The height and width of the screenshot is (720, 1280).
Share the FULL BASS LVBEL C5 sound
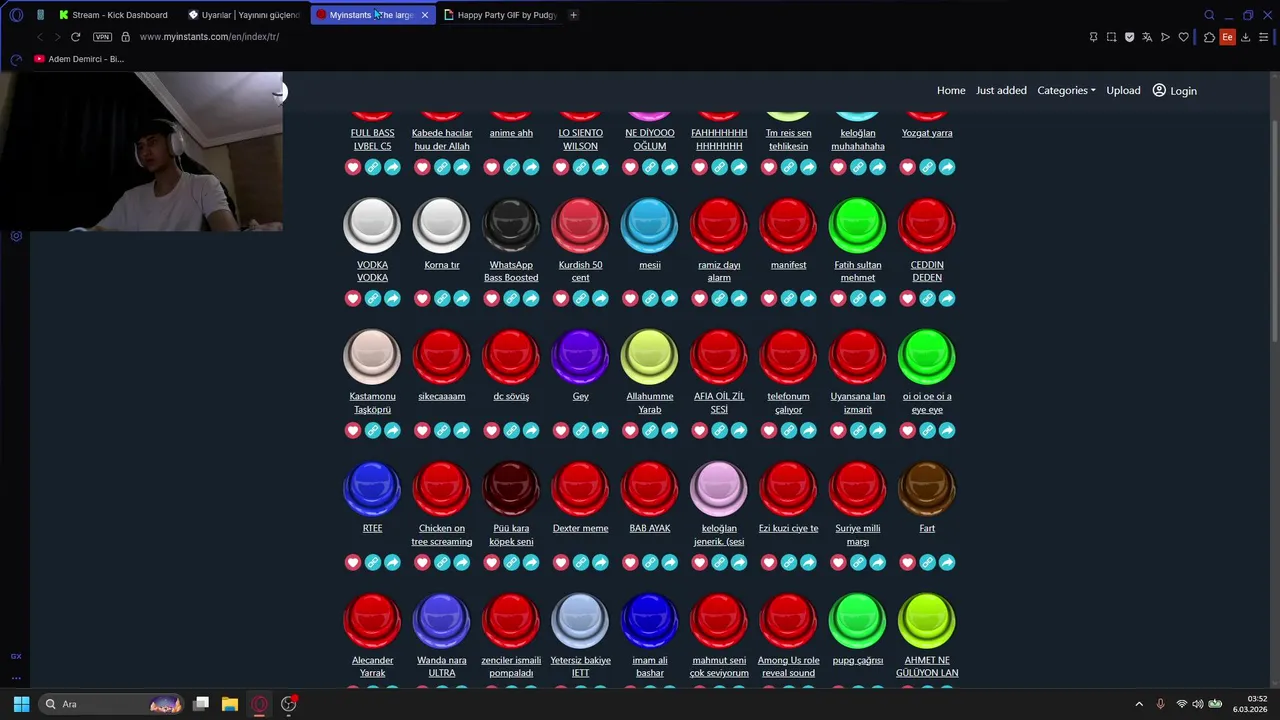point(392,167)
